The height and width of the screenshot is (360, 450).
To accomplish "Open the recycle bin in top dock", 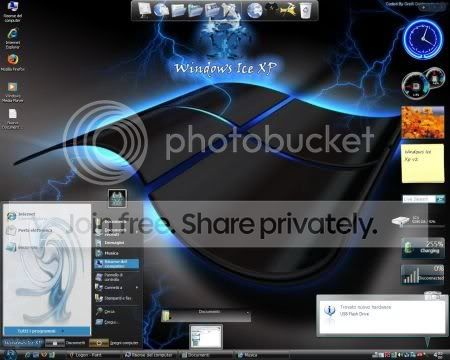I will pos(305,10).
